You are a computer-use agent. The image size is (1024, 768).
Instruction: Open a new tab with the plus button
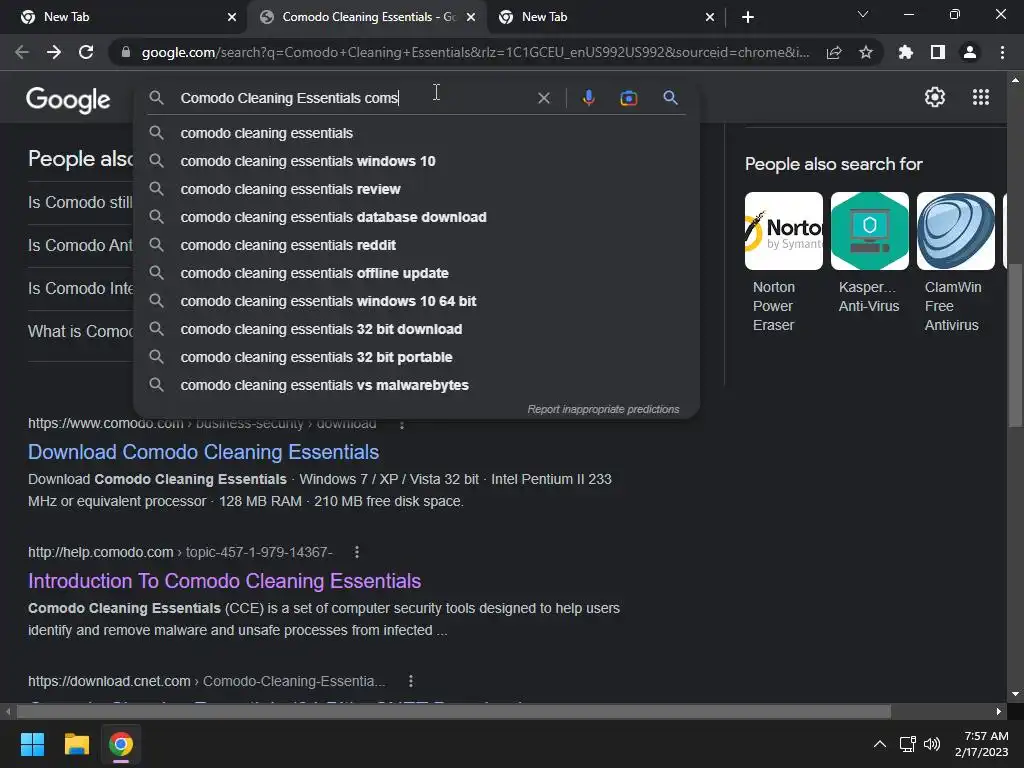(748, 17)
